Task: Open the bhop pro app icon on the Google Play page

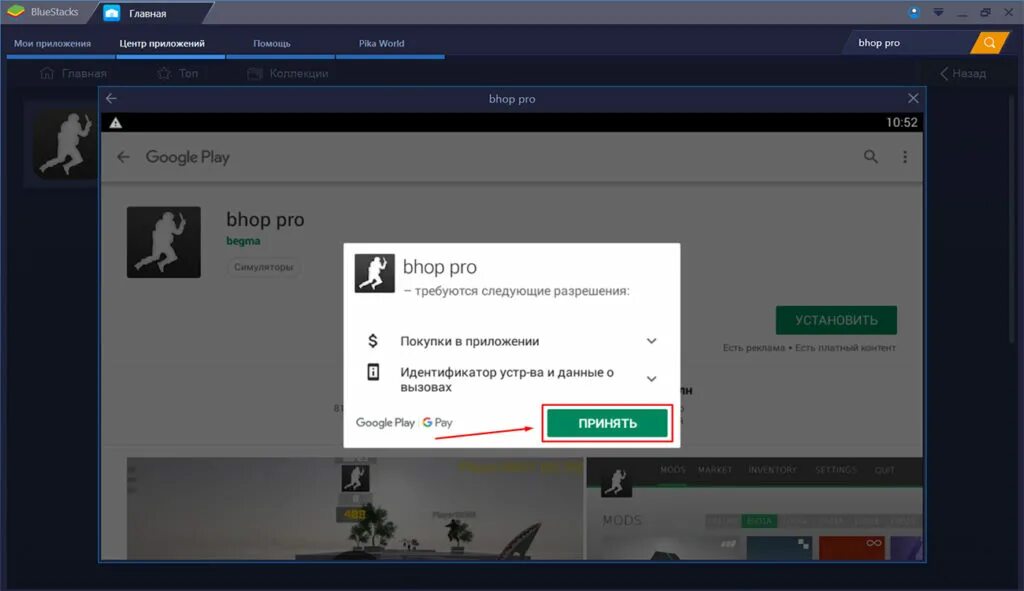Action: 164,242
